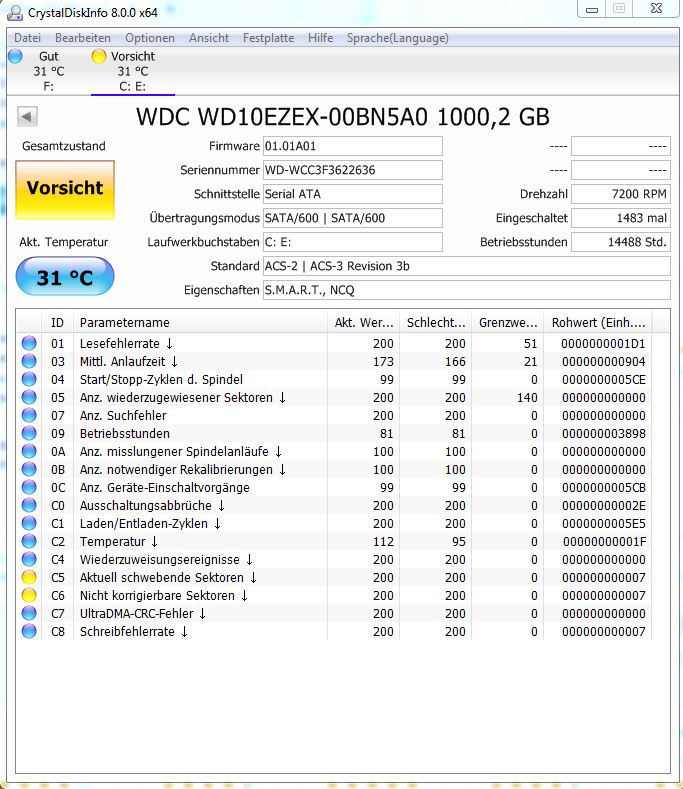
Task: Click the previous disk arrow button
Action: coord(27,117)
